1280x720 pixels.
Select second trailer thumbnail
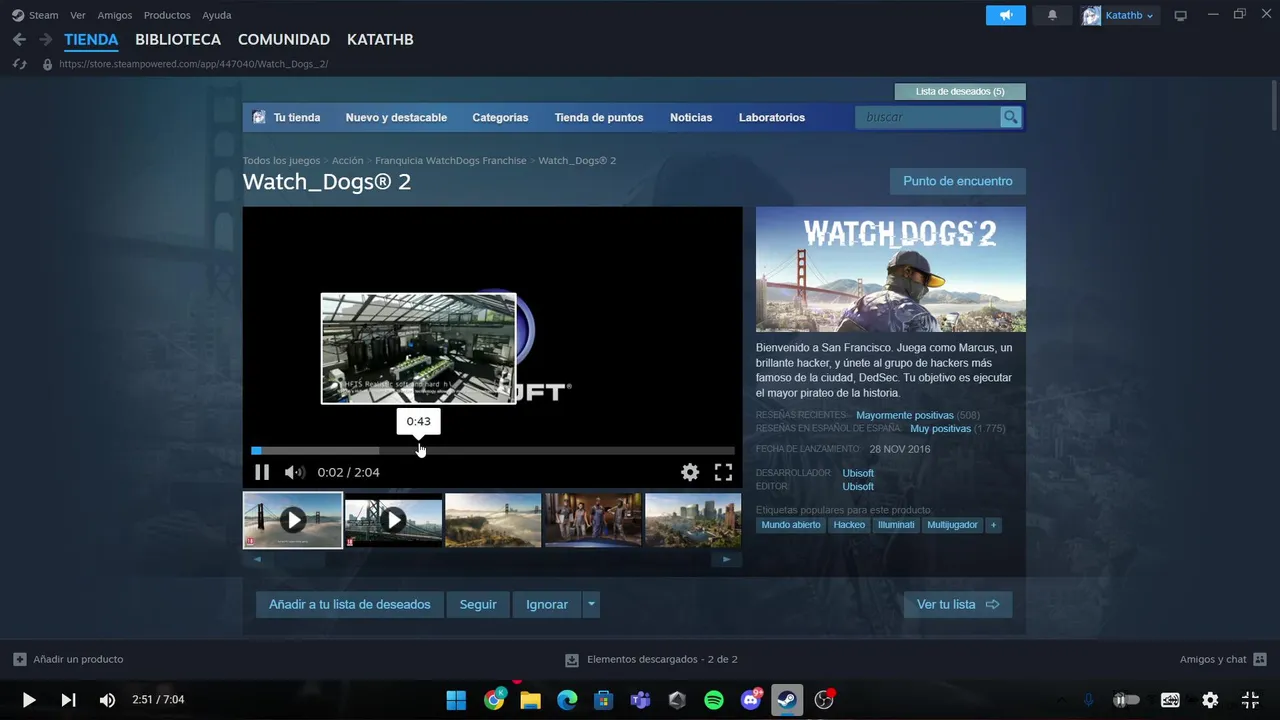pos(393,520)
